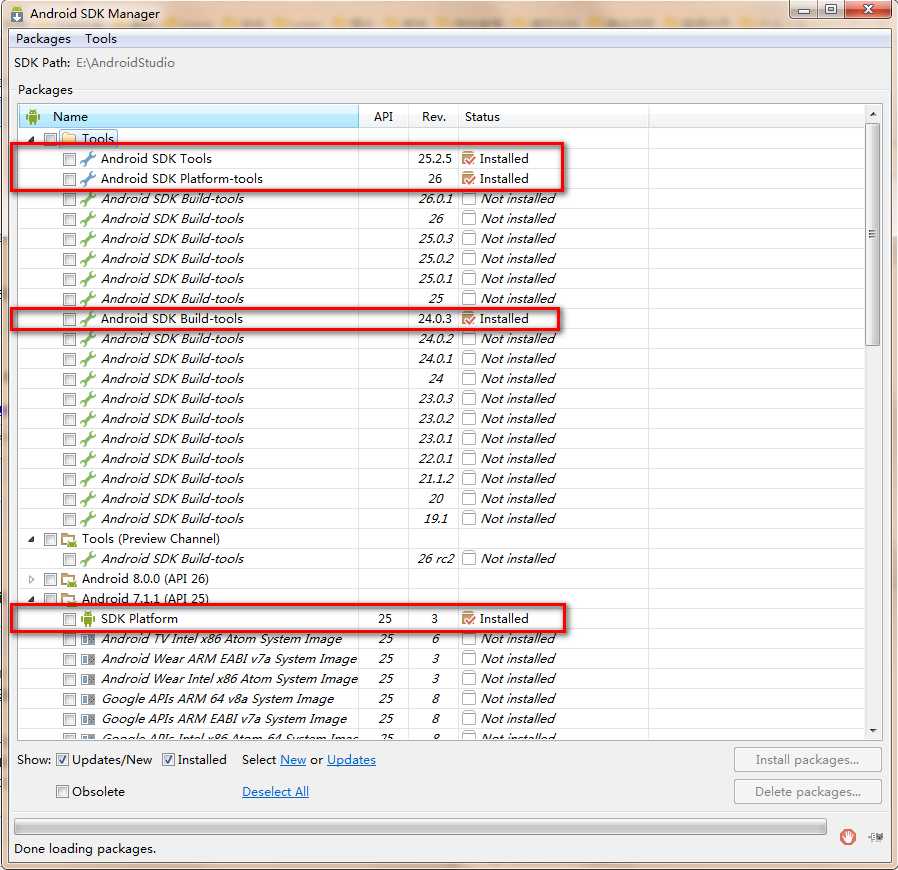Select Google APIs ARM 64 v8a System Image row
Image resolution: width=898 pixels, height=870 pixels.
(441, 699)
